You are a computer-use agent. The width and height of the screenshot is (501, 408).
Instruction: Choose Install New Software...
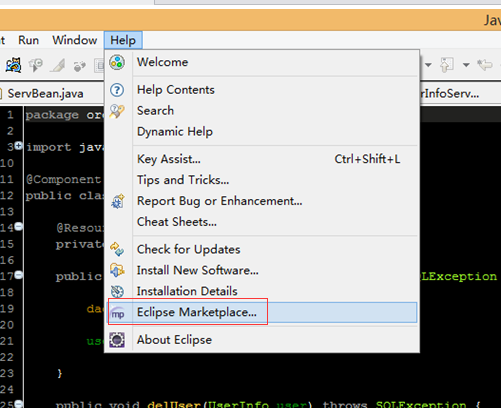262,270
